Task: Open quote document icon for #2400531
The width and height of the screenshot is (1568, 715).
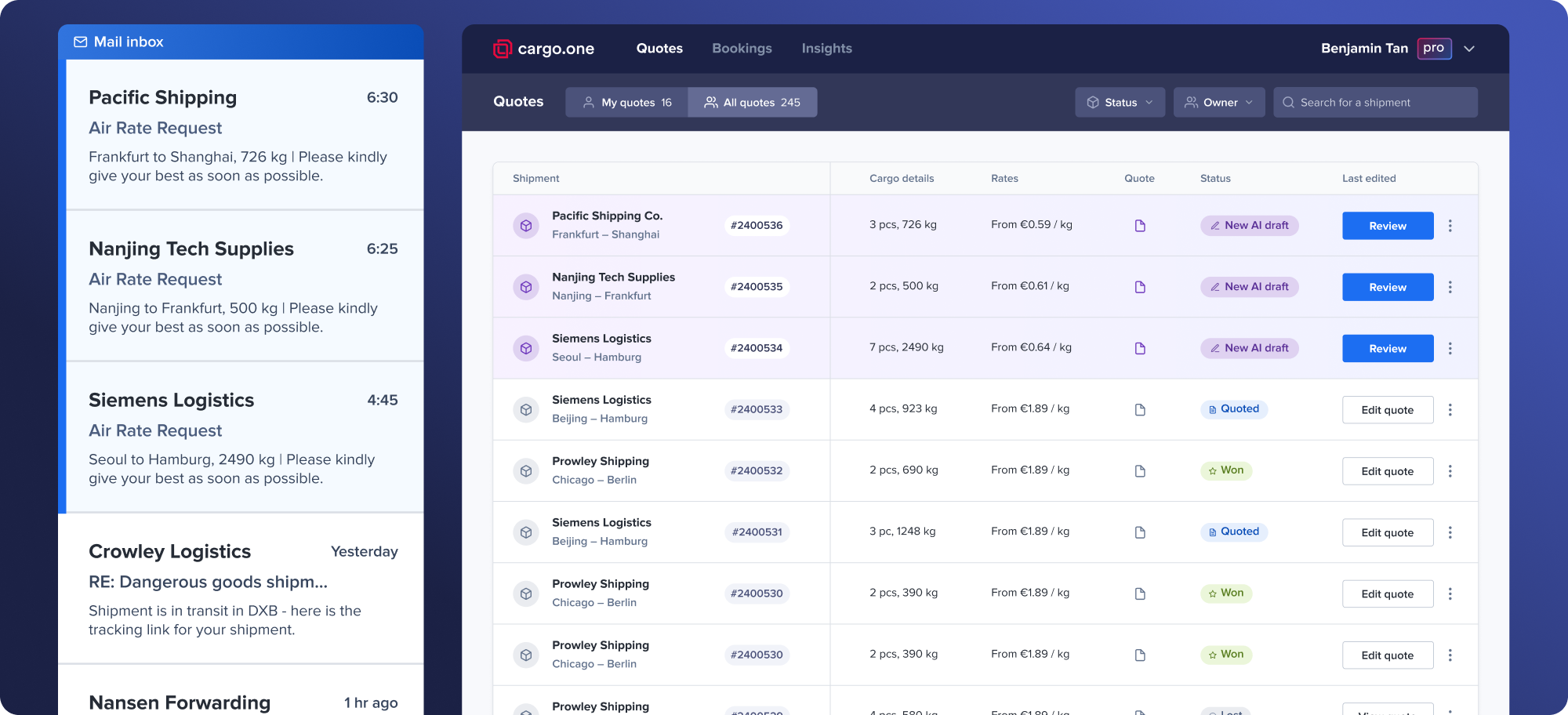Action: point(1140,532)
